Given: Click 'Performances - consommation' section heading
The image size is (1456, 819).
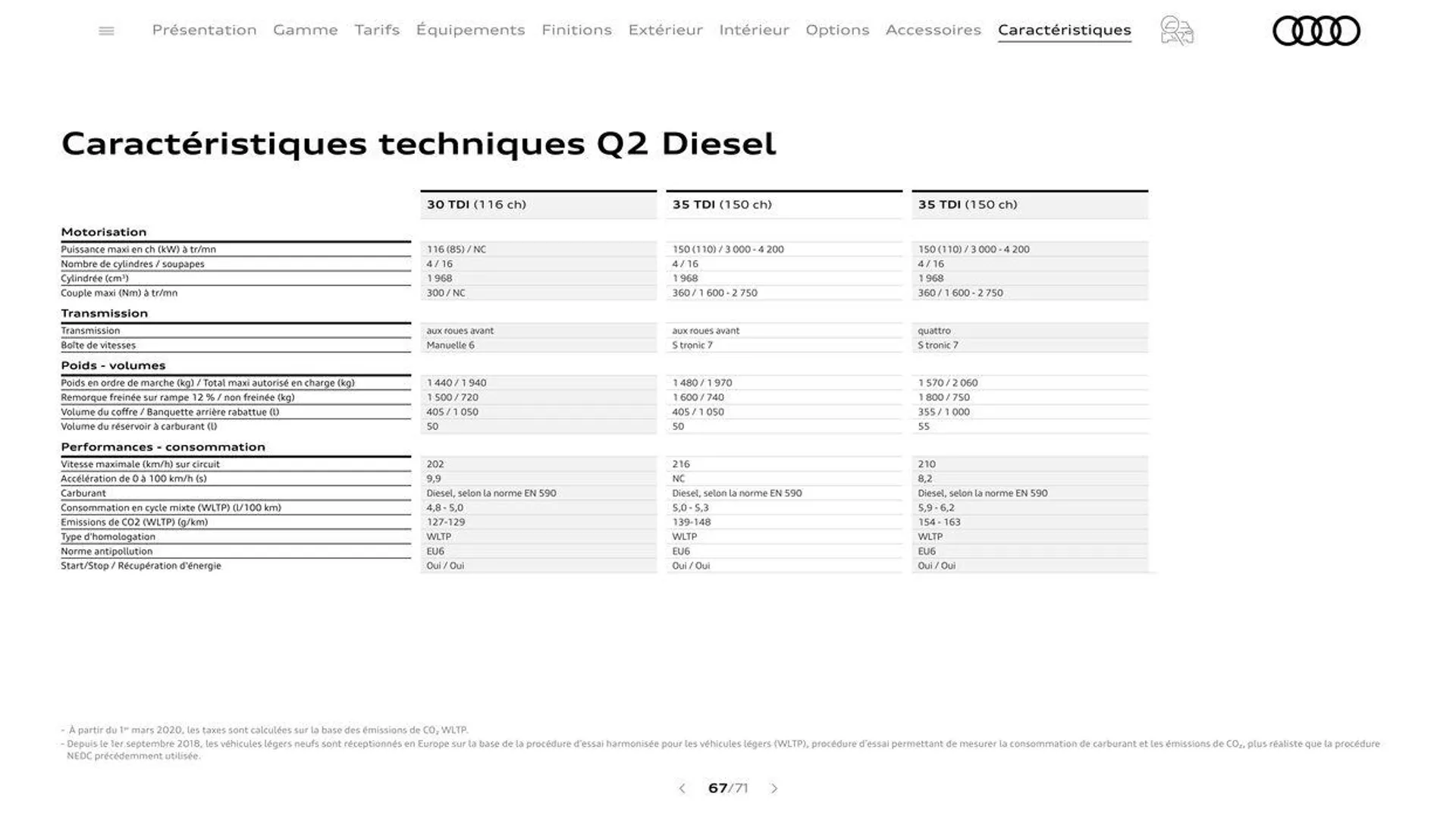Looking at the screenshot, I should pyautogui.click(x=163, y=447).
